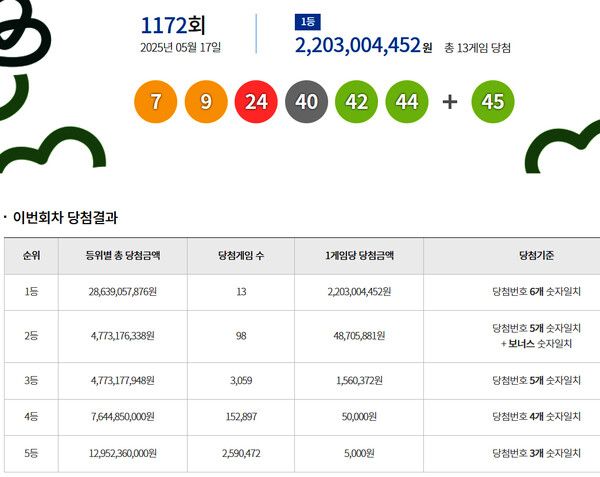
Task: Click the 4등 rank cell
Action: point(31,417)
